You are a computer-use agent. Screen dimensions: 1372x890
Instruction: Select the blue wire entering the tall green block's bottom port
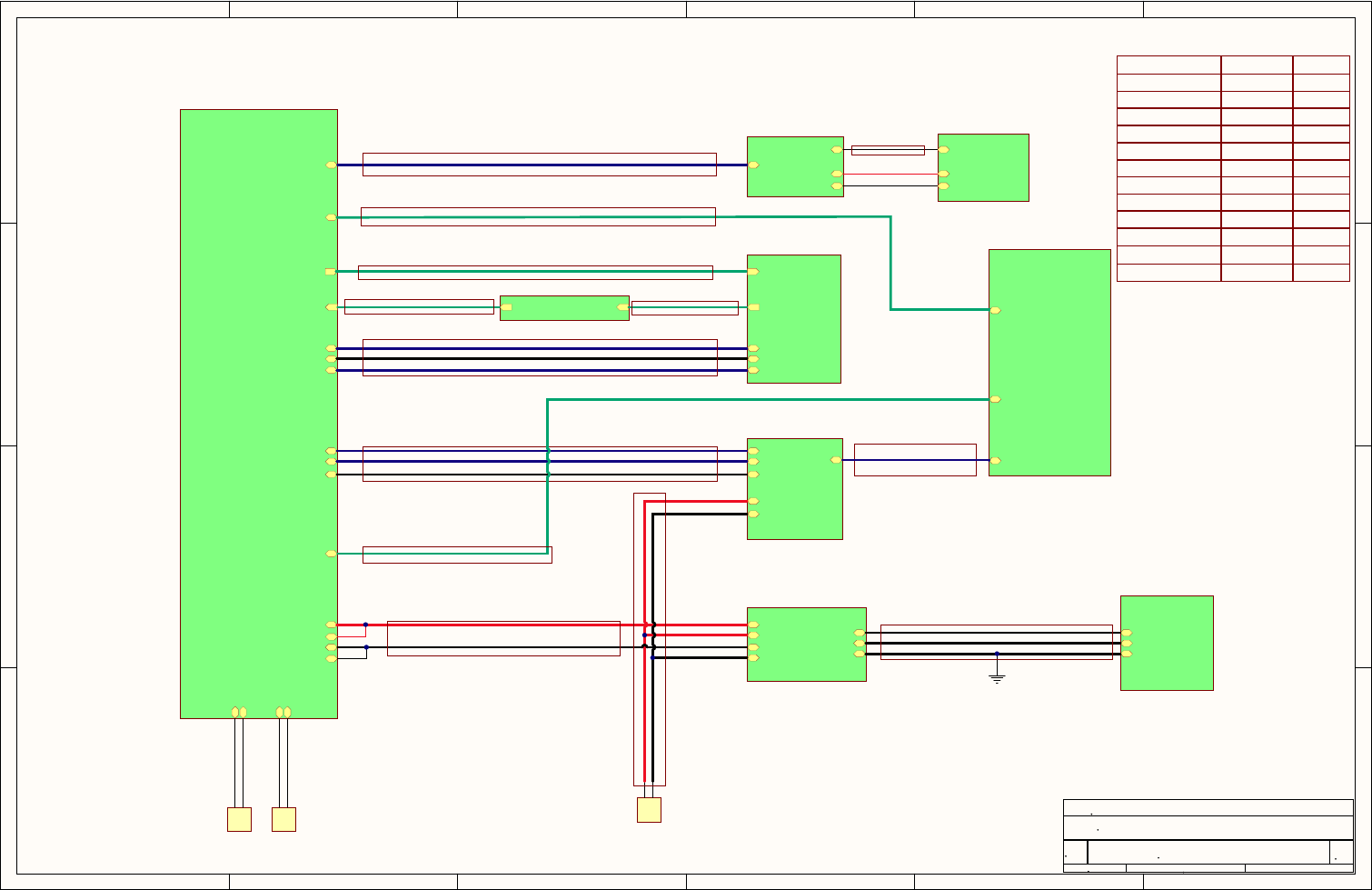point(915,460)
